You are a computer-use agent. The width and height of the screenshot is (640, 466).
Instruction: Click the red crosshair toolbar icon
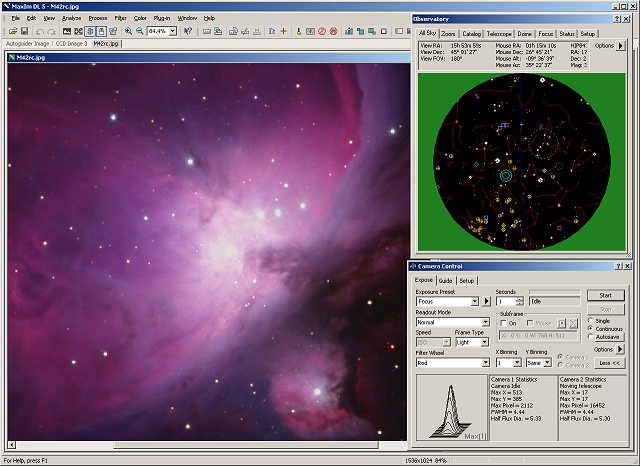point(284,31)
